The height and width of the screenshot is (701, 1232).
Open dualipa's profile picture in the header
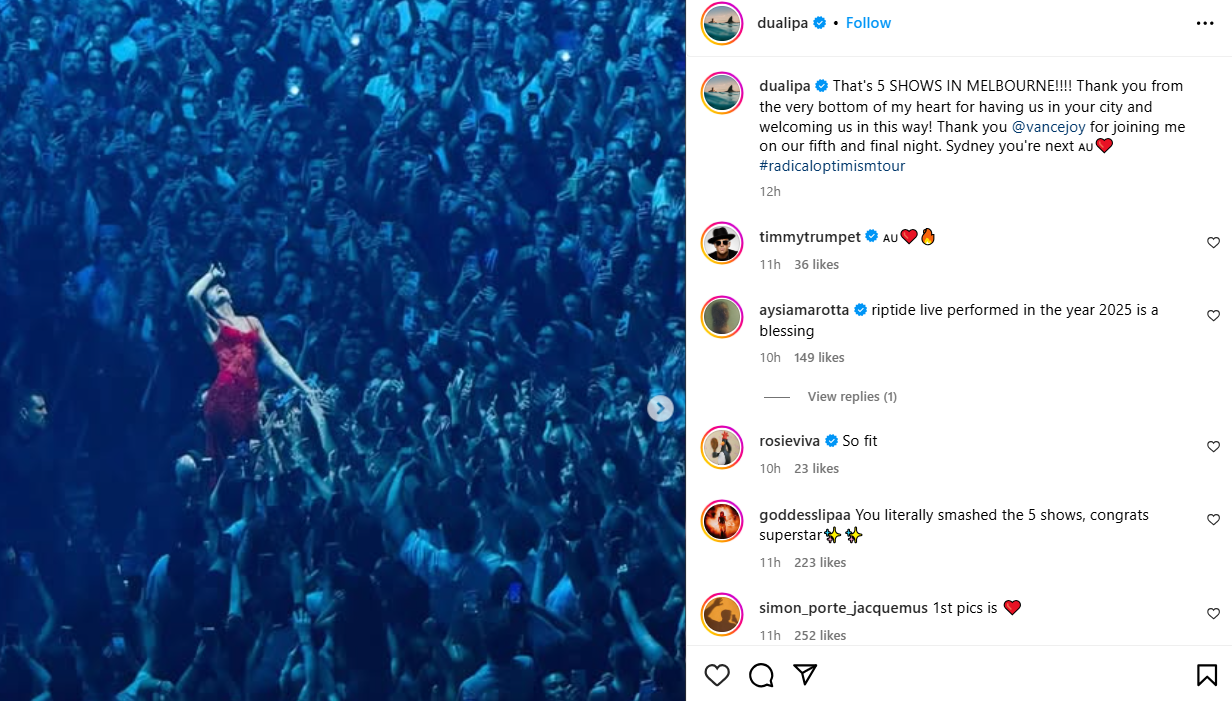click(722, 23)
